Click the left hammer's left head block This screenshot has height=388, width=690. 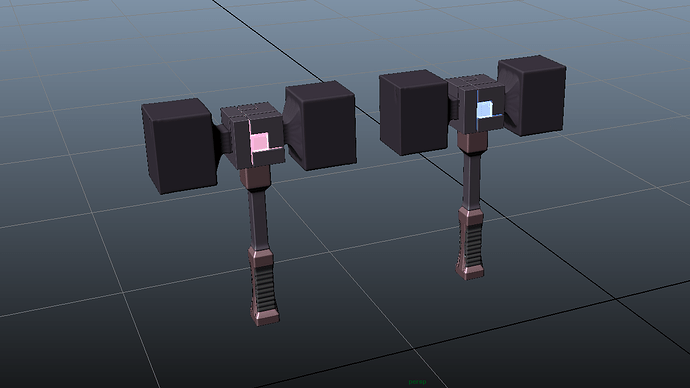tap(179, 146)
